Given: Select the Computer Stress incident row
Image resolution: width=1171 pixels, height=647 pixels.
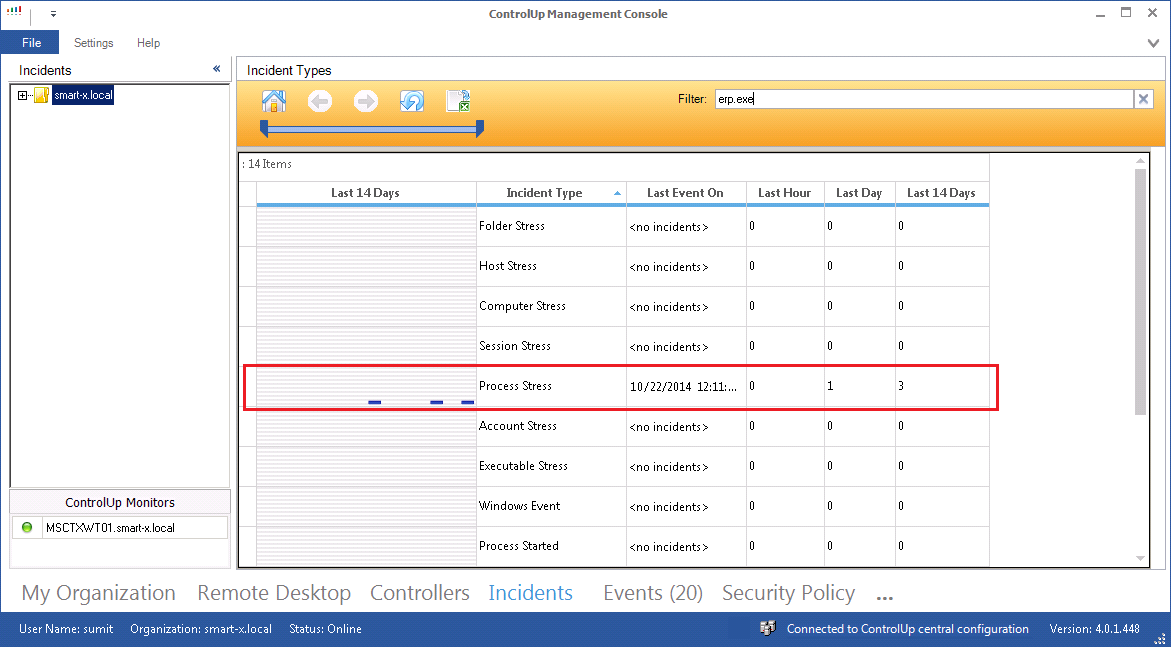Looking at the screenshot, I should [615, 306].
